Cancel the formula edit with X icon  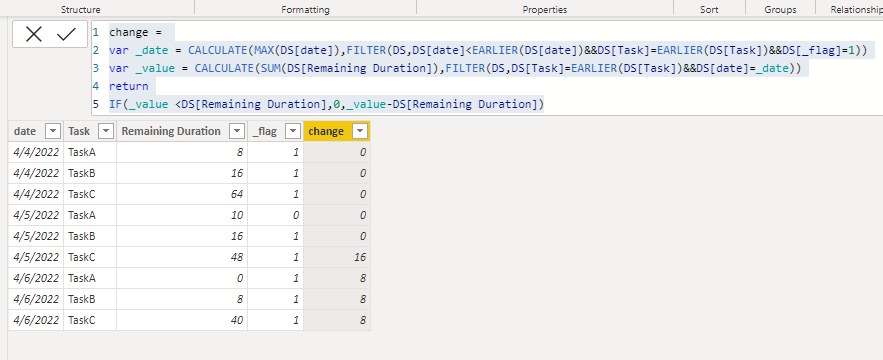pos(34,34)
